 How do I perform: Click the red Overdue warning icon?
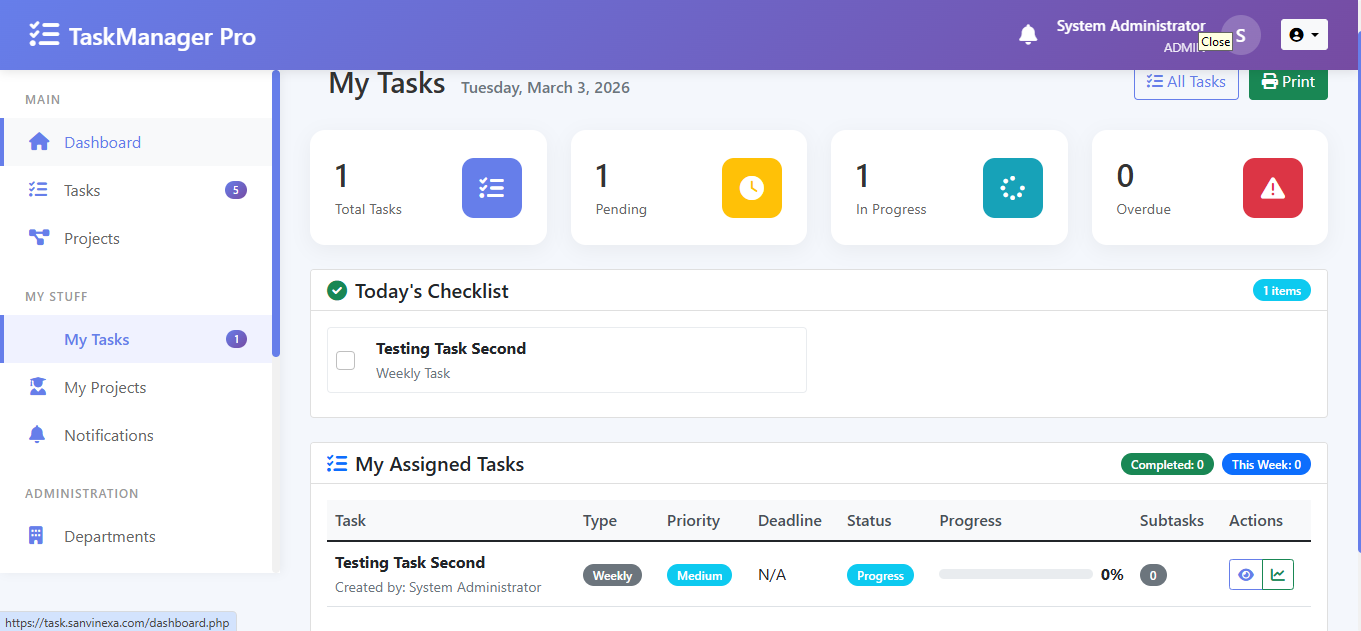tap(1272, 187)
